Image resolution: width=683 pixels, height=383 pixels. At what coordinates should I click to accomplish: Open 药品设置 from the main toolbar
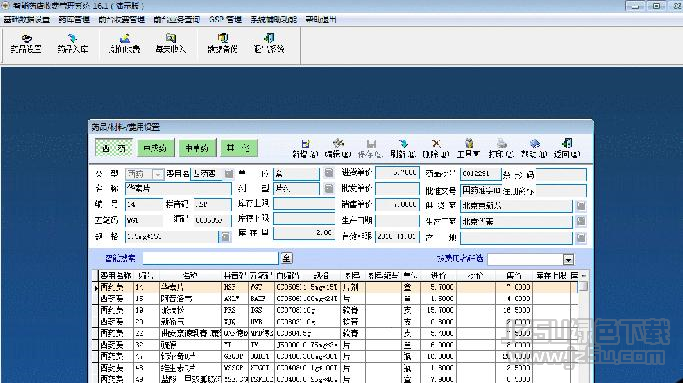point(26,44)
